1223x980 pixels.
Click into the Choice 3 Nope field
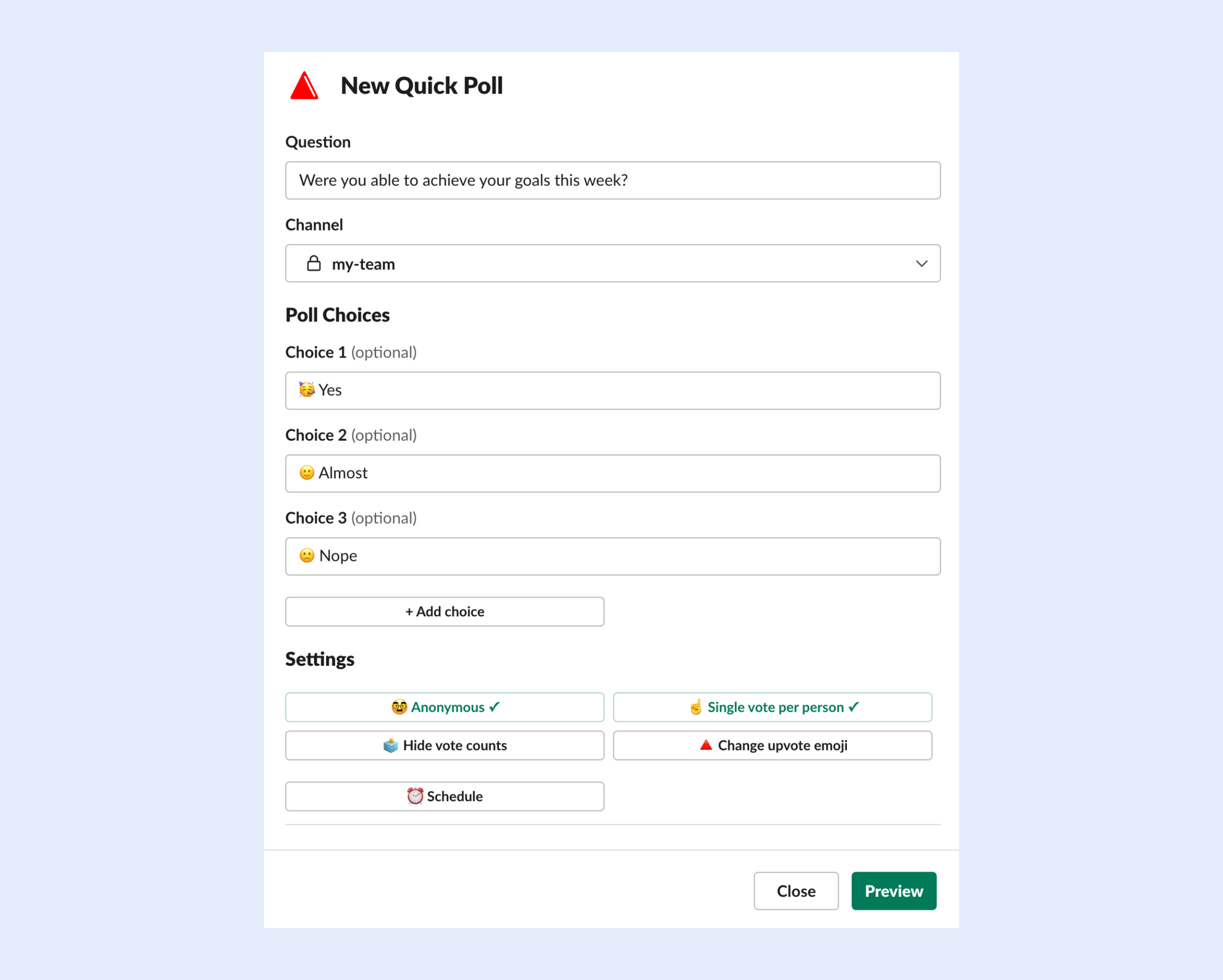(x=613, y=556)
